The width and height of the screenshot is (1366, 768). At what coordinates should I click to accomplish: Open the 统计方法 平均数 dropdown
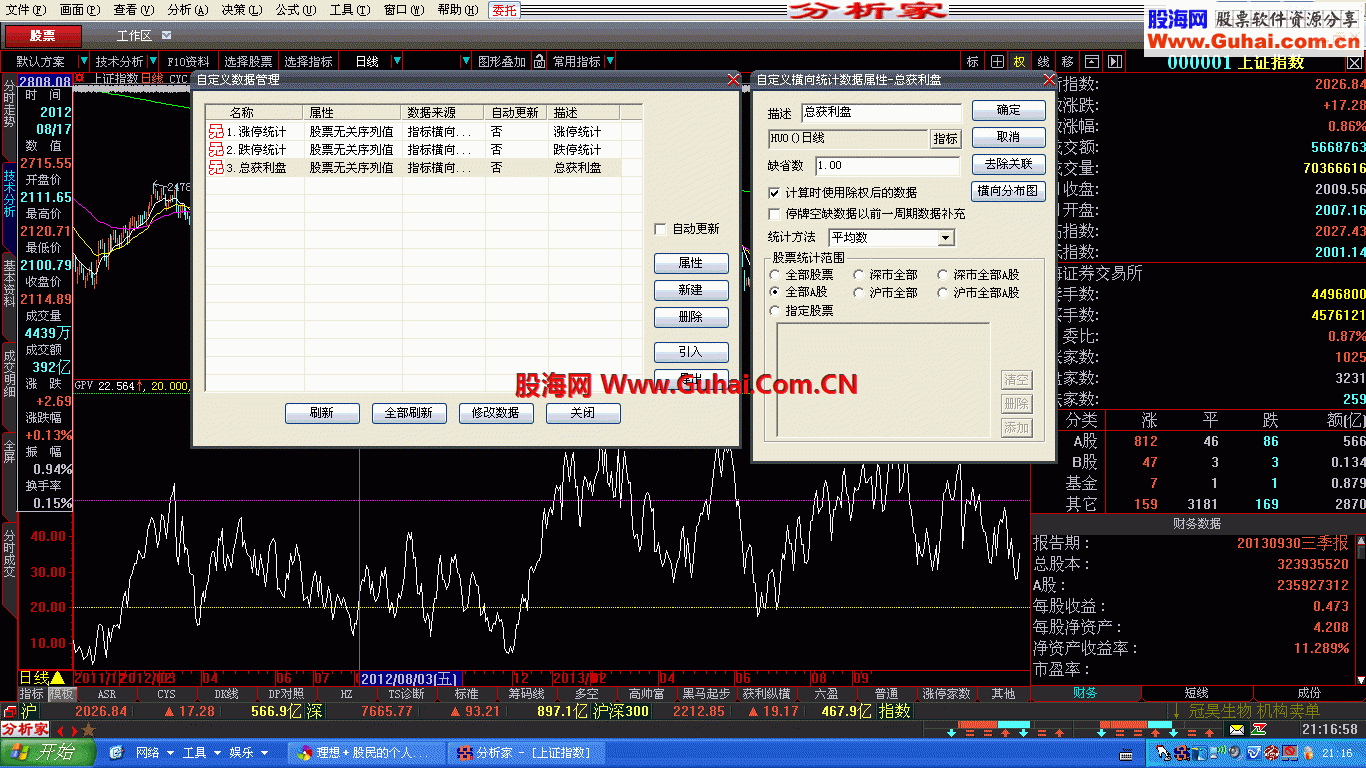click(x=946, y=238)
